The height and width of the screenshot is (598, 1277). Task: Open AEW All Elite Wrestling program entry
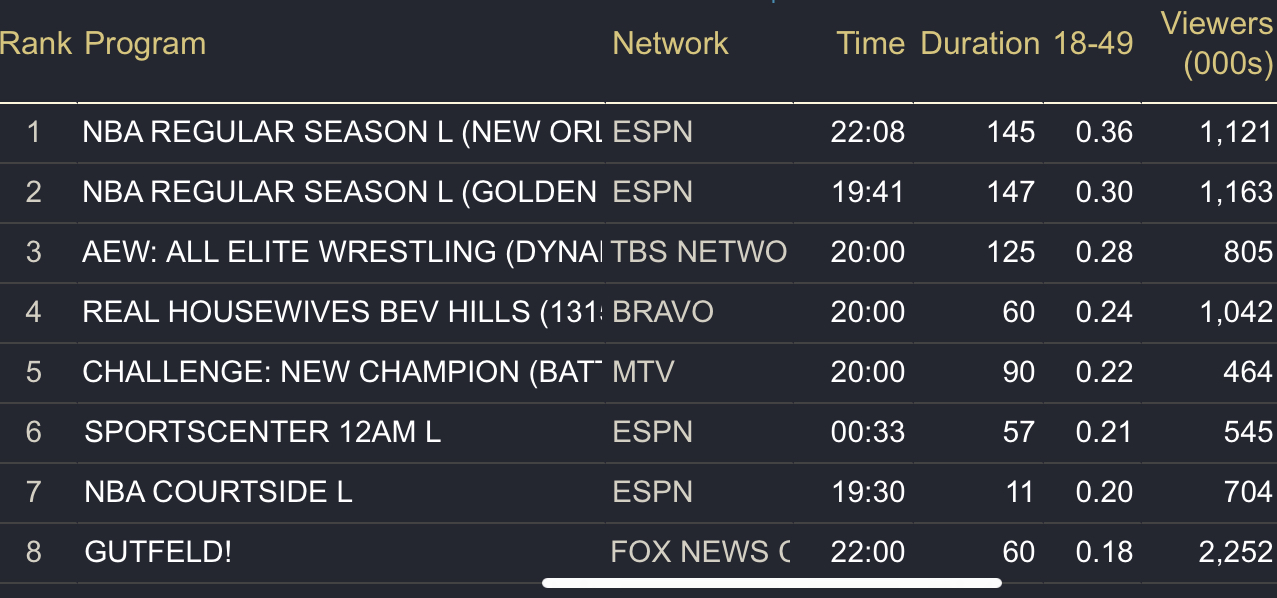coord(342,252)
